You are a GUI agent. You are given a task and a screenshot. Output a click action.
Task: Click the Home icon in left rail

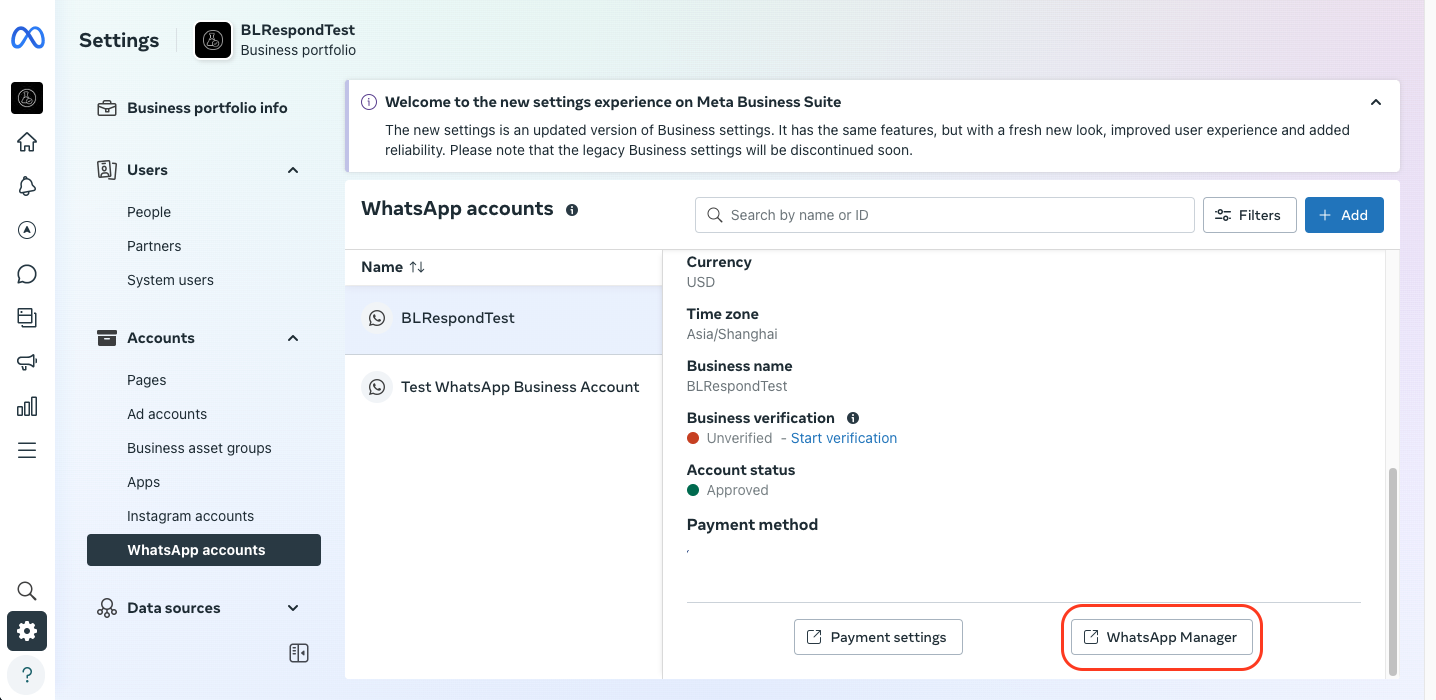[x=27, y=142]
